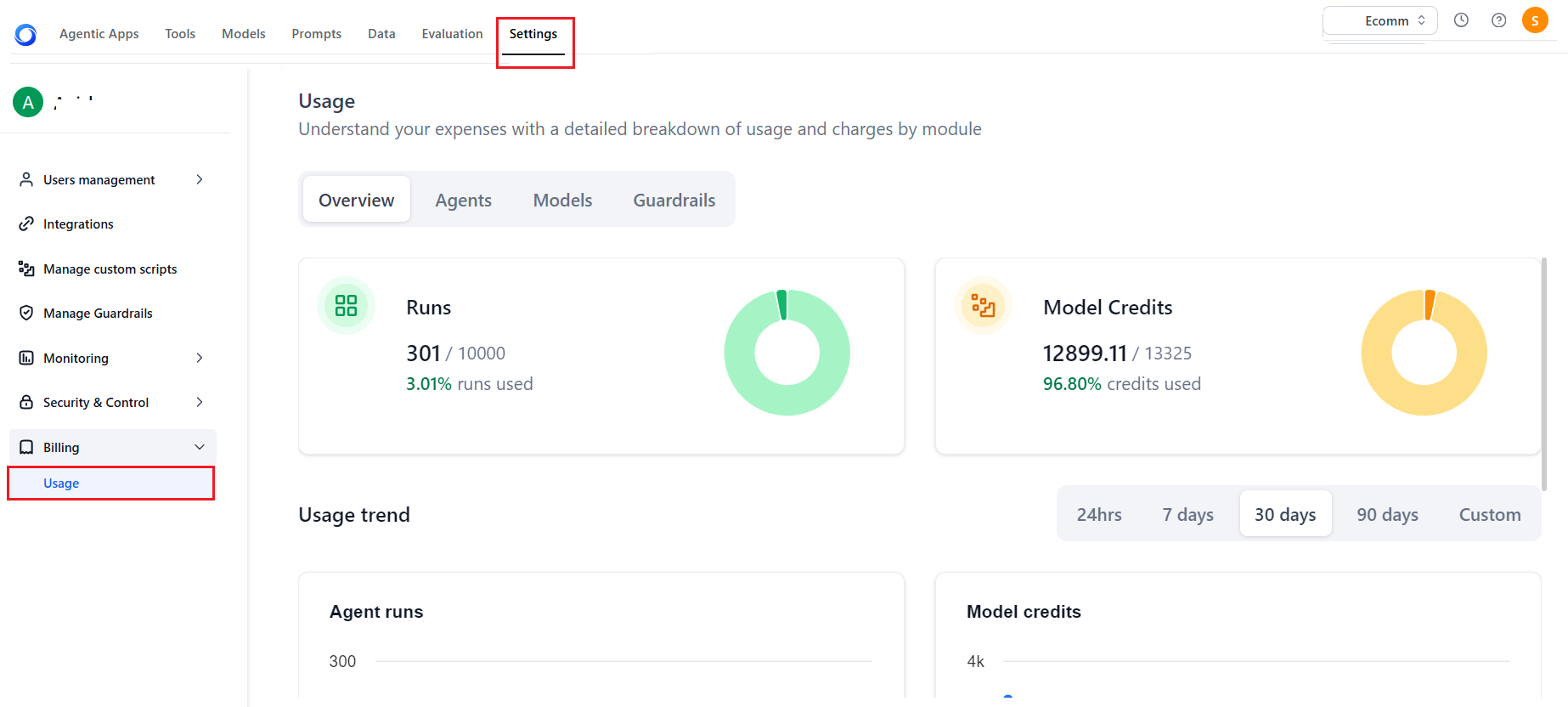Click the Manage custom scripts icon

[x=26, y=269]
